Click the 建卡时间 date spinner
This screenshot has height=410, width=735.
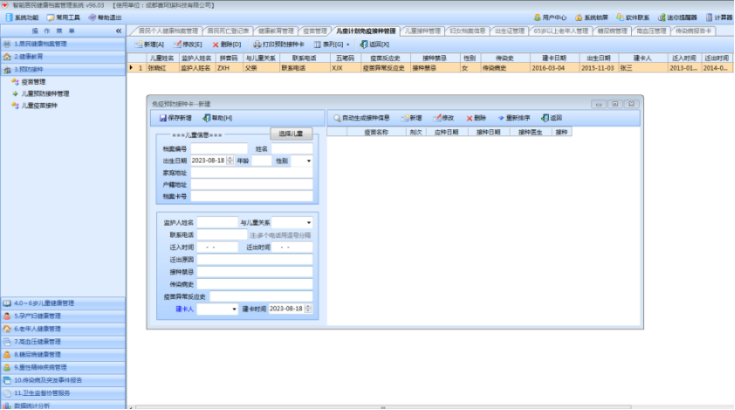308,309
